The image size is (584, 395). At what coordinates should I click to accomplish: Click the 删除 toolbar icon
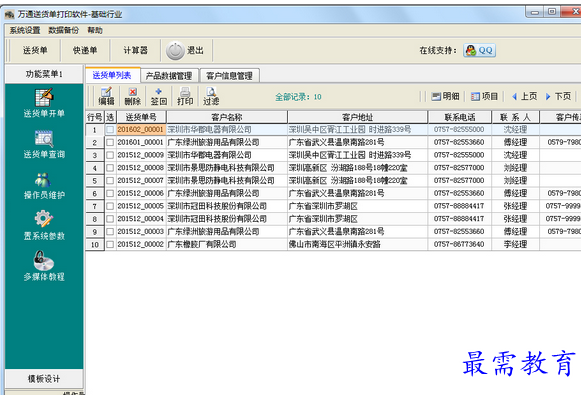(x=132, y=96)
